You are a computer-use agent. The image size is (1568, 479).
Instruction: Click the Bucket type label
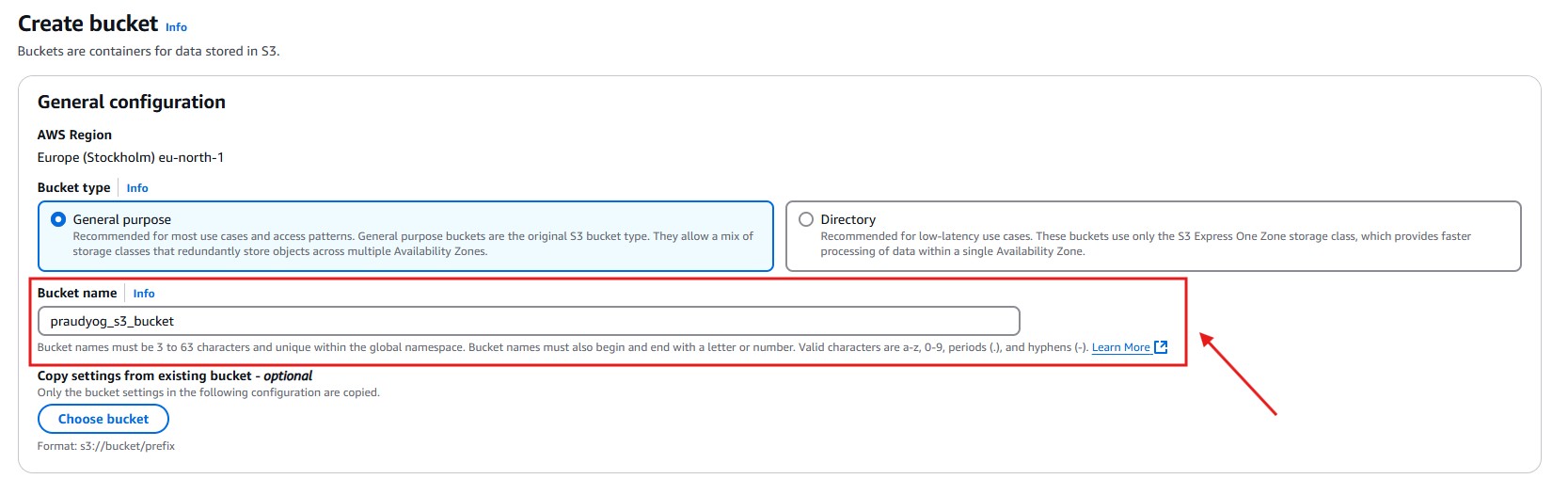(73, 188)
